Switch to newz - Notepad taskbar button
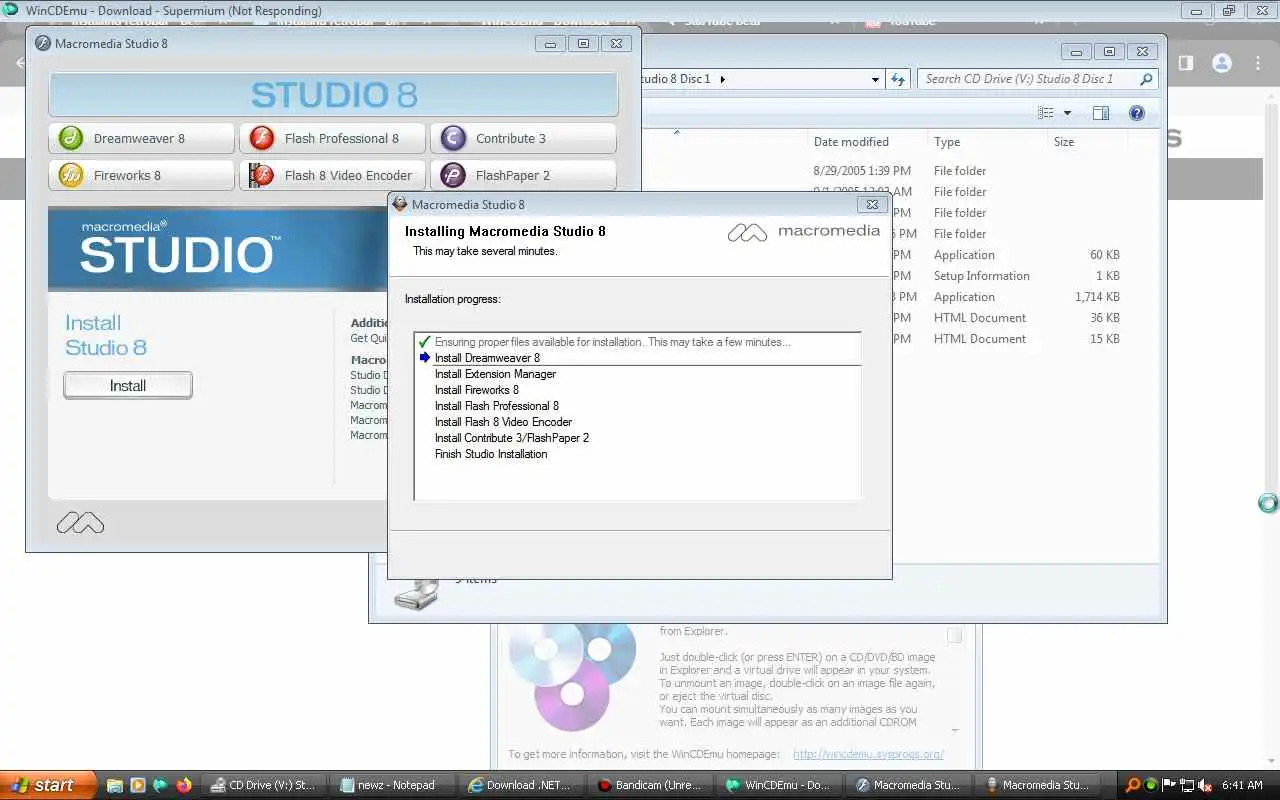 coord(393,785)
